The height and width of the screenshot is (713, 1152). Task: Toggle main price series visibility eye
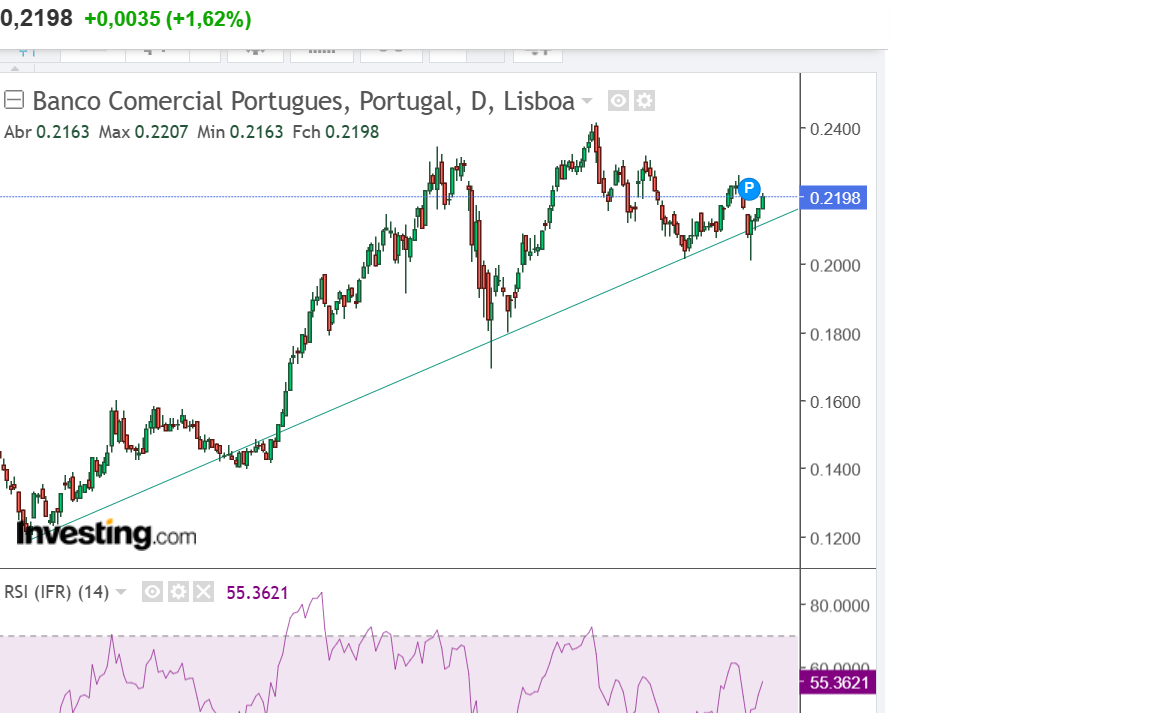[619, 101]
